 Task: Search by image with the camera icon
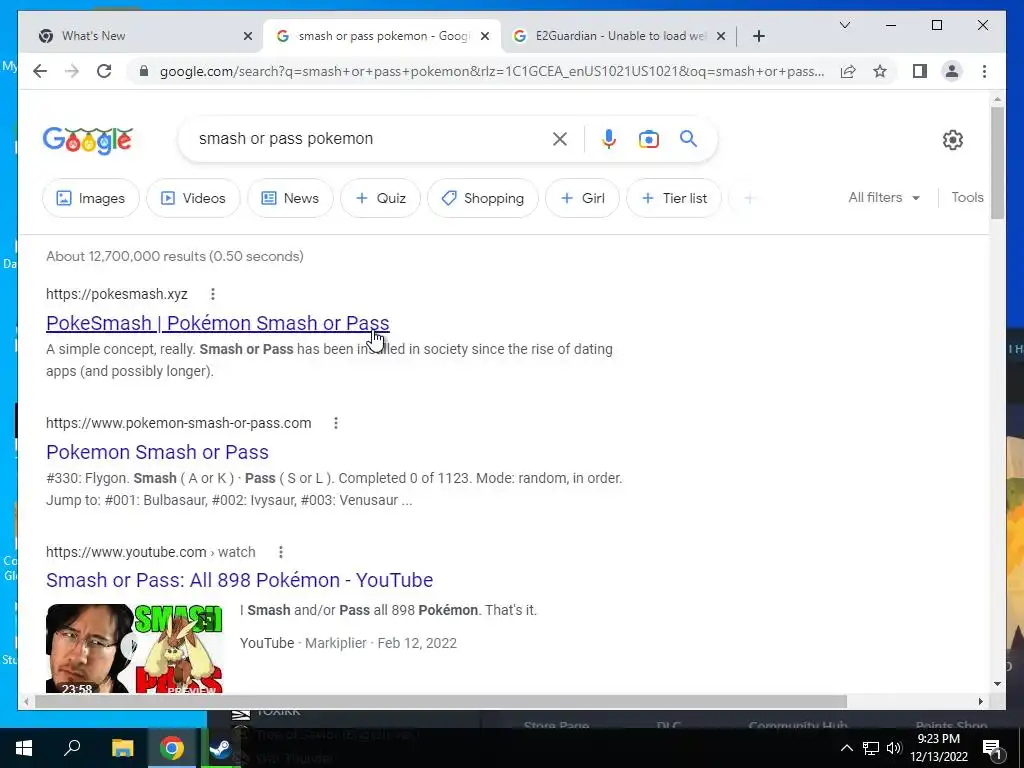[x=648, y=139]
